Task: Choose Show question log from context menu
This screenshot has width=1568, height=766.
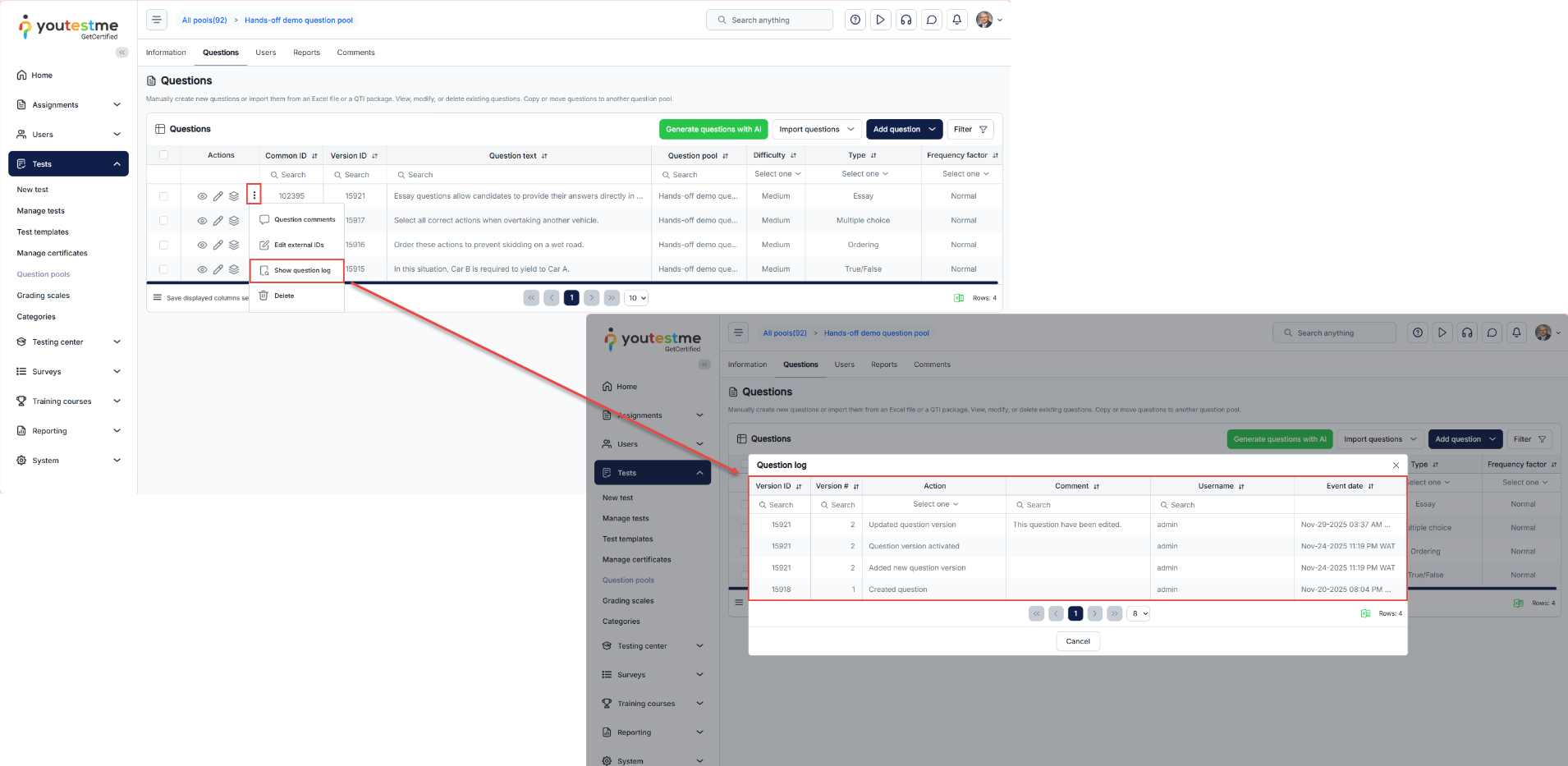Action: pyautogui.click(x=297, y=270)
